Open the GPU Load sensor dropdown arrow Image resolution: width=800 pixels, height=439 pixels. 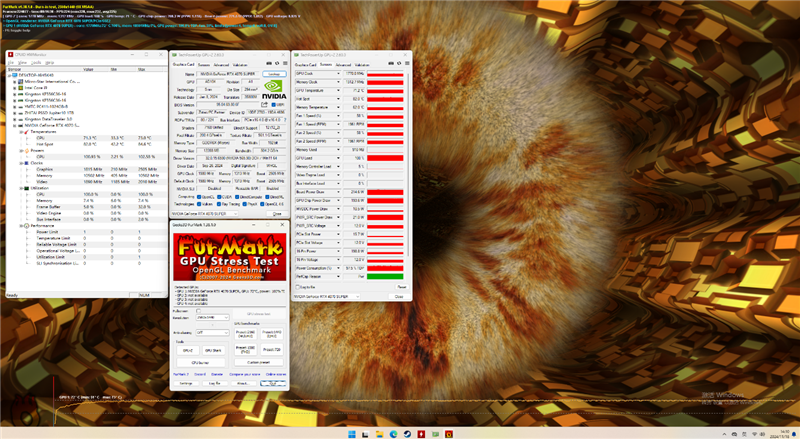(338, 158)
